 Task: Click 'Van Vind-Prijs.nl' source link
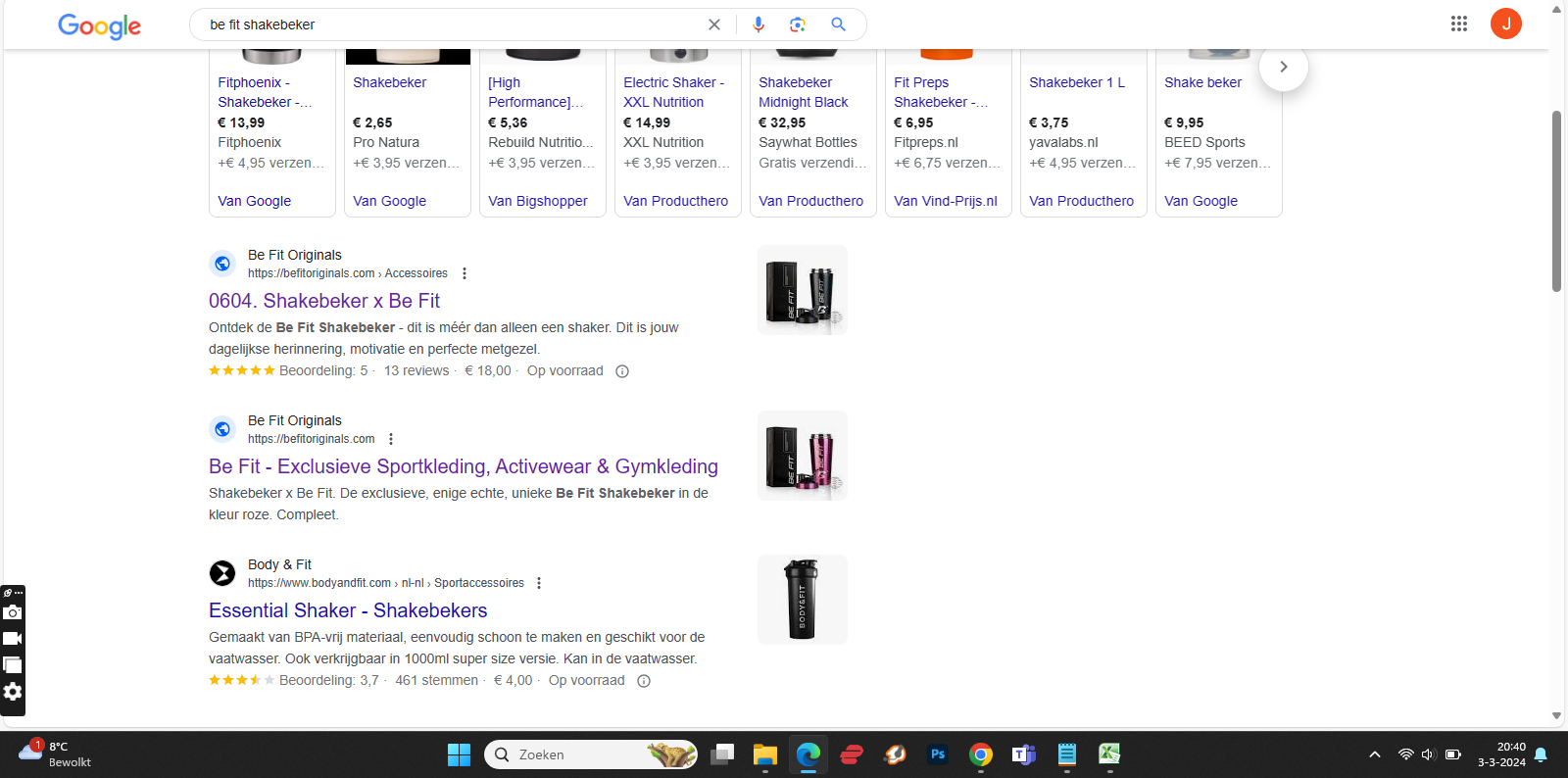(x=946, y=201)
